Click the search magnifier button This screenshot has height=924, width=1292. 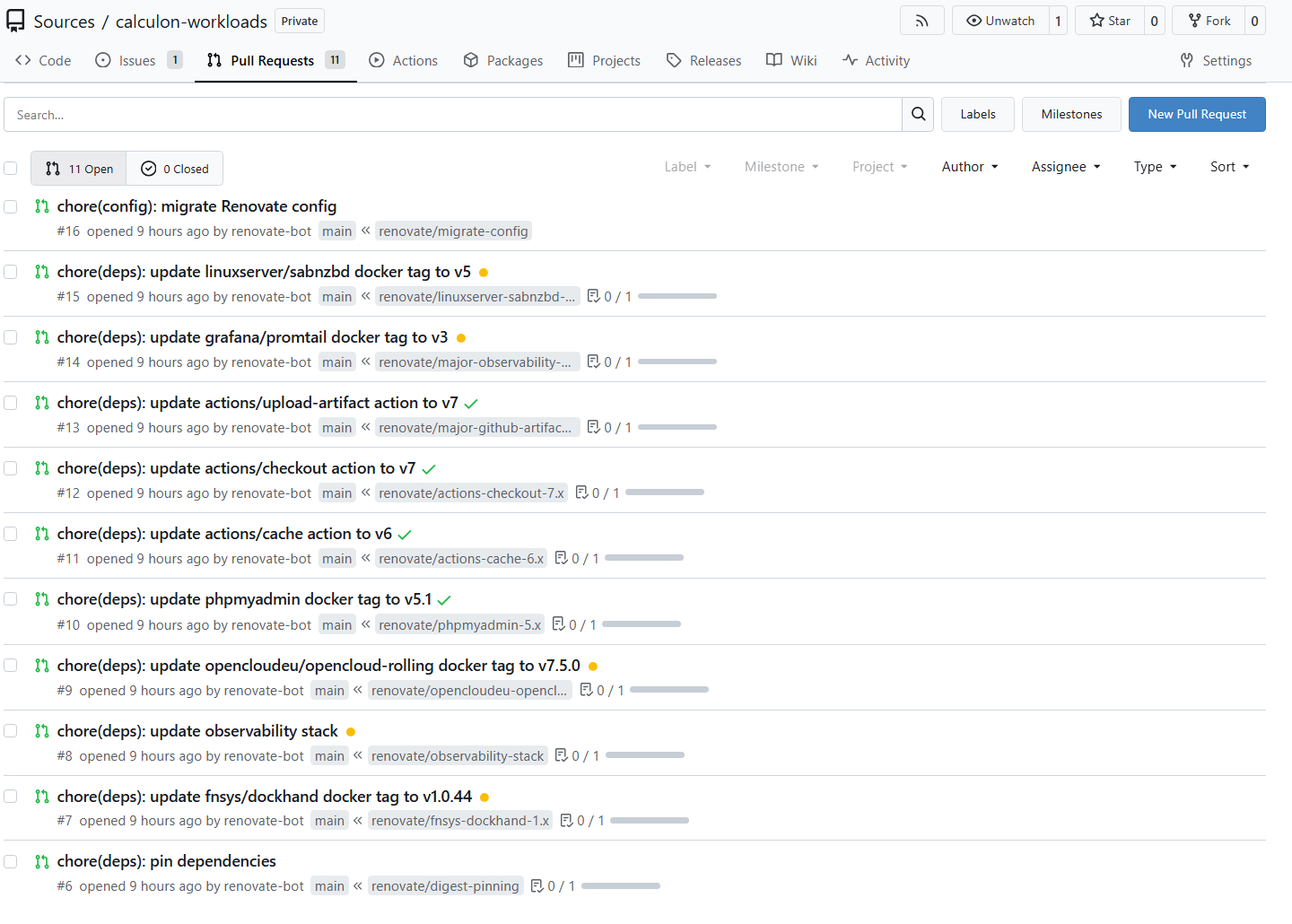click(x=918, y=114)
